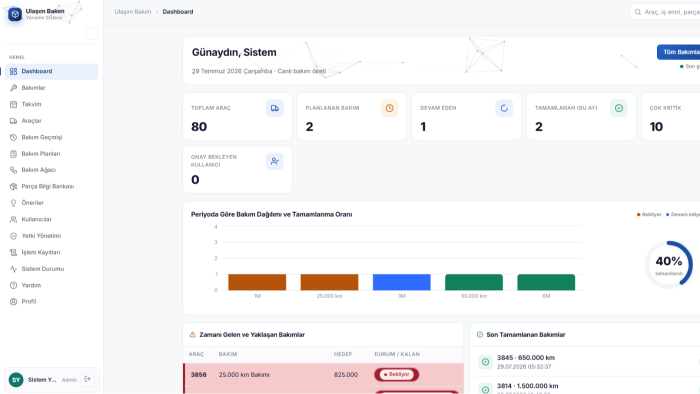Click the Parça Bilgi Bankası box icon
The image size is (700, 394).
click(13, 187)
